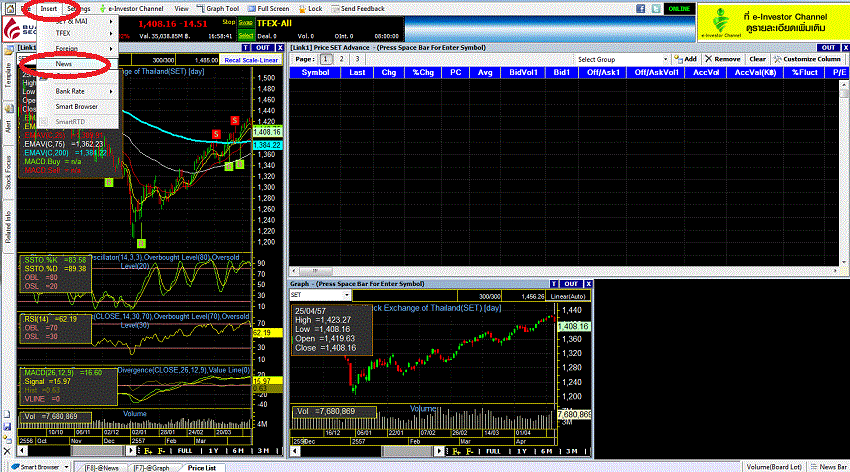
Task: Switch to Full Screen mode
Action: coord(269,9)
